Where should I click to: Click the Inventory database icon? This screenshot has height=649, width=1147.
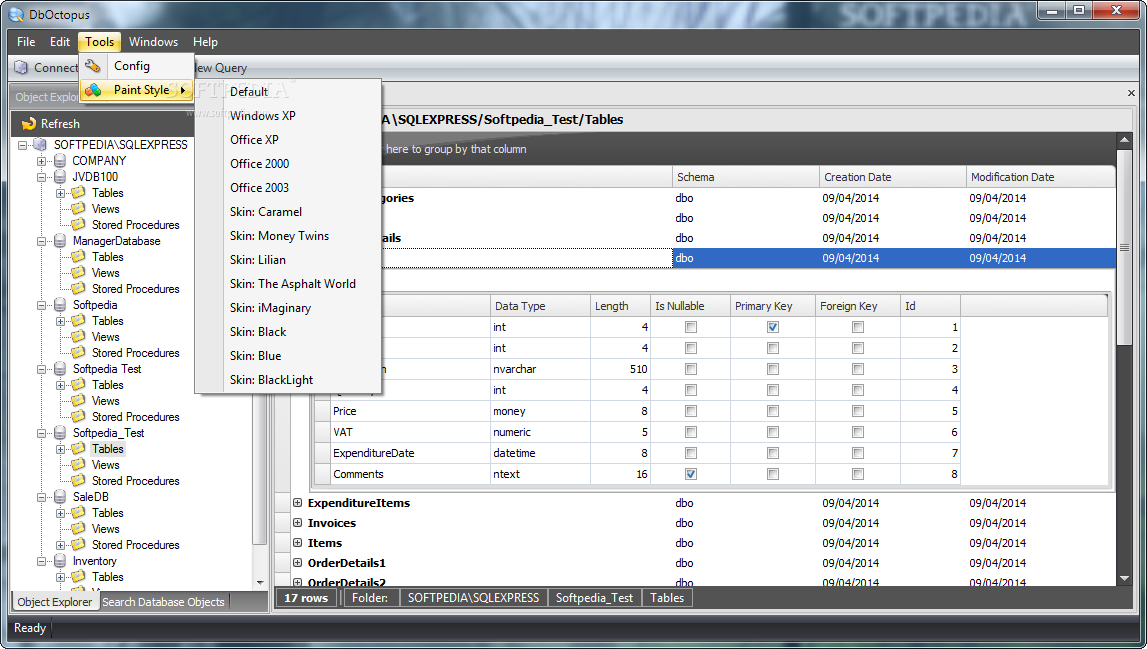point(60,561)
